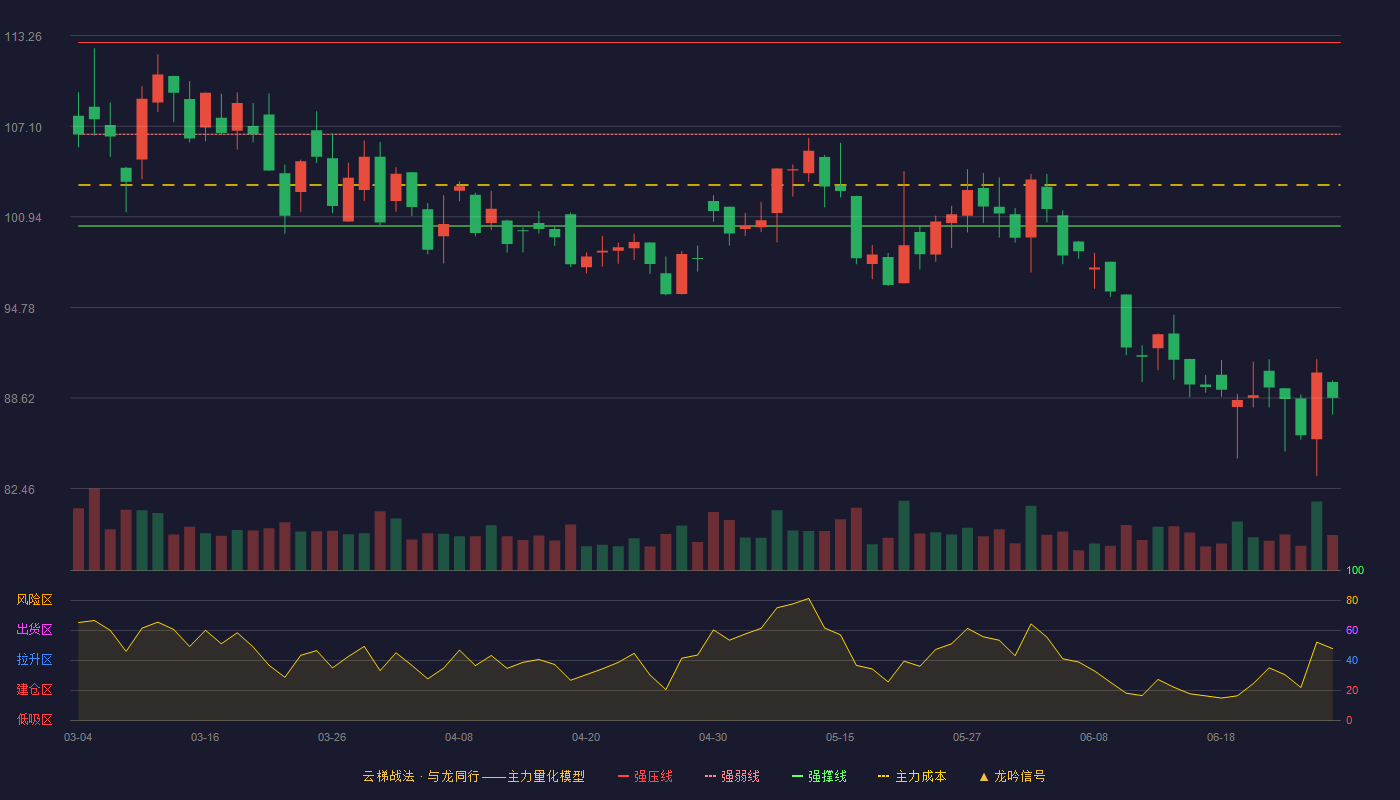Toggle the 龙吟信号 triangle legend item
The image size is (1400, 800).
pos(1012,776)
